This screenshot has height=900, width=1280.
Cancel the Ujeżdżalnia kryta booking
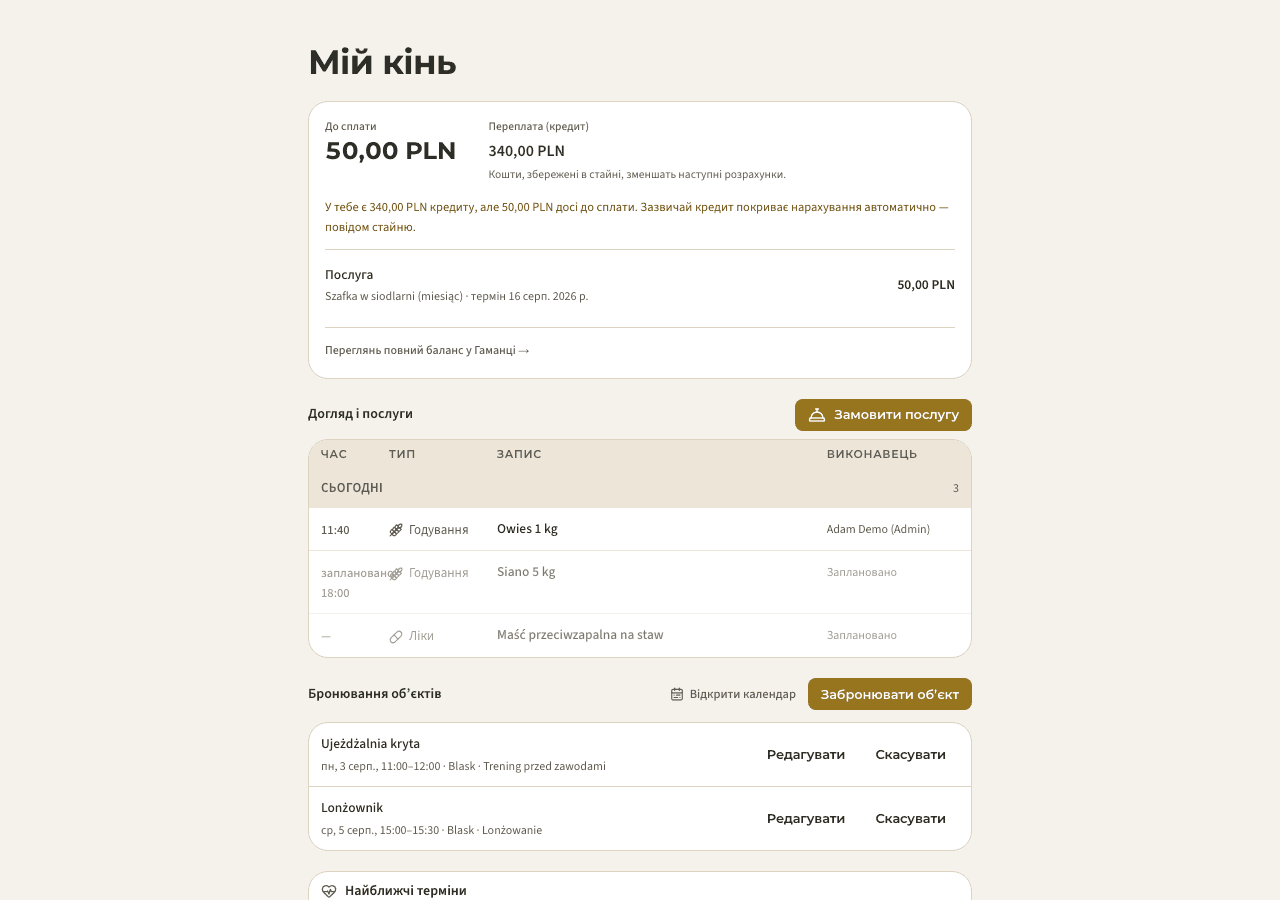(x=911, y=755)
